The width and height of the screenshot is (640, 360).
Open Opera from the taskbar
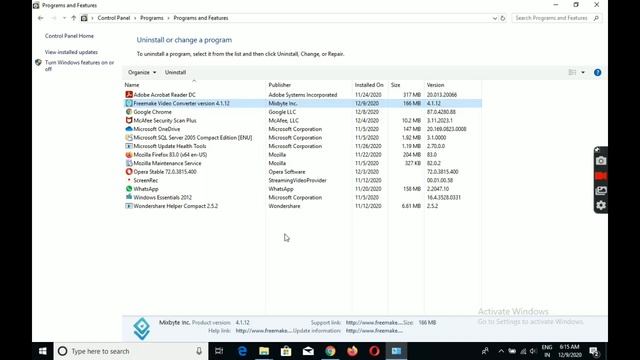click(x=374, y=351)
